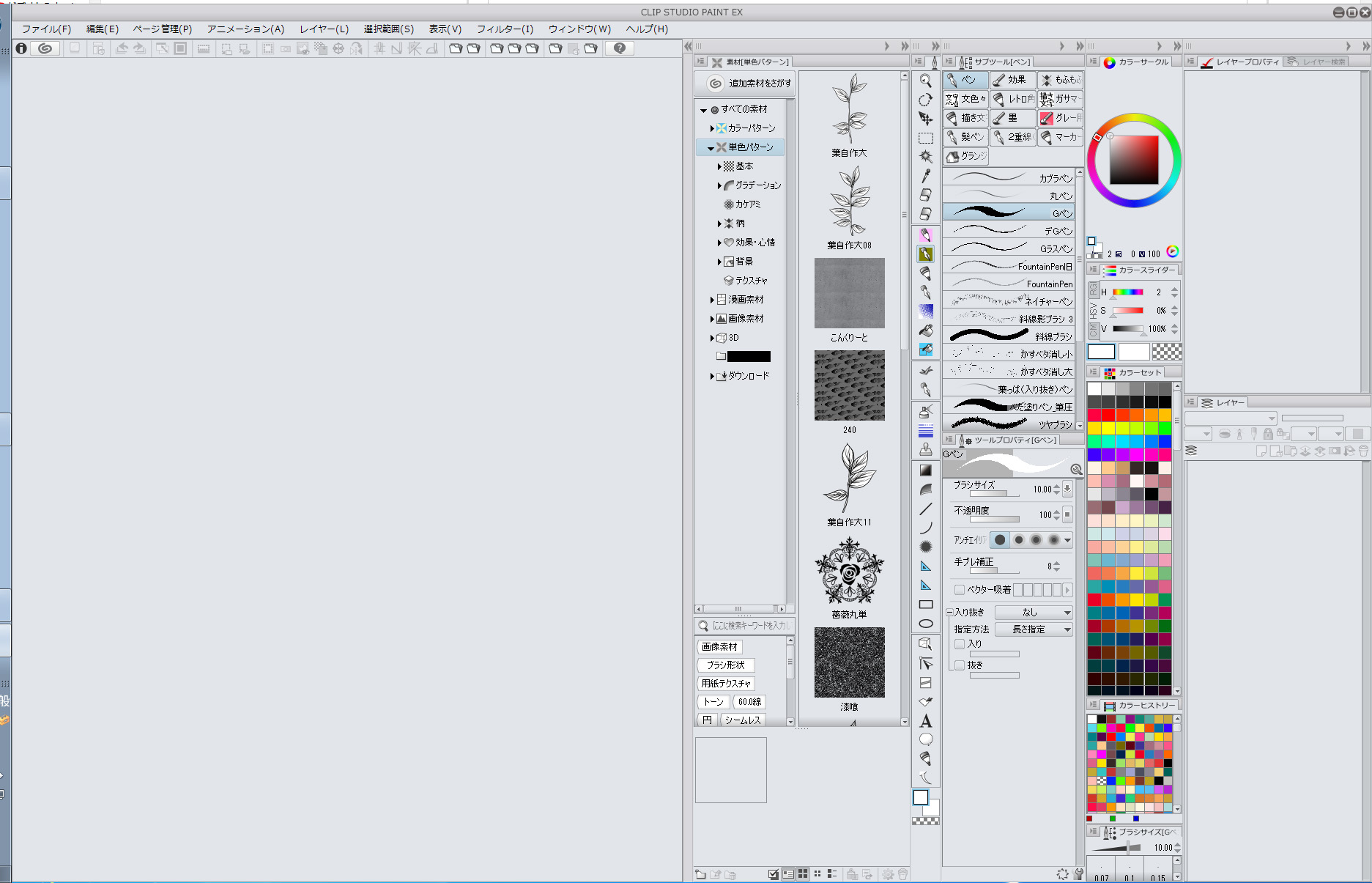
Task: Click the ブラシ形状 tag button
Action: 725,665
